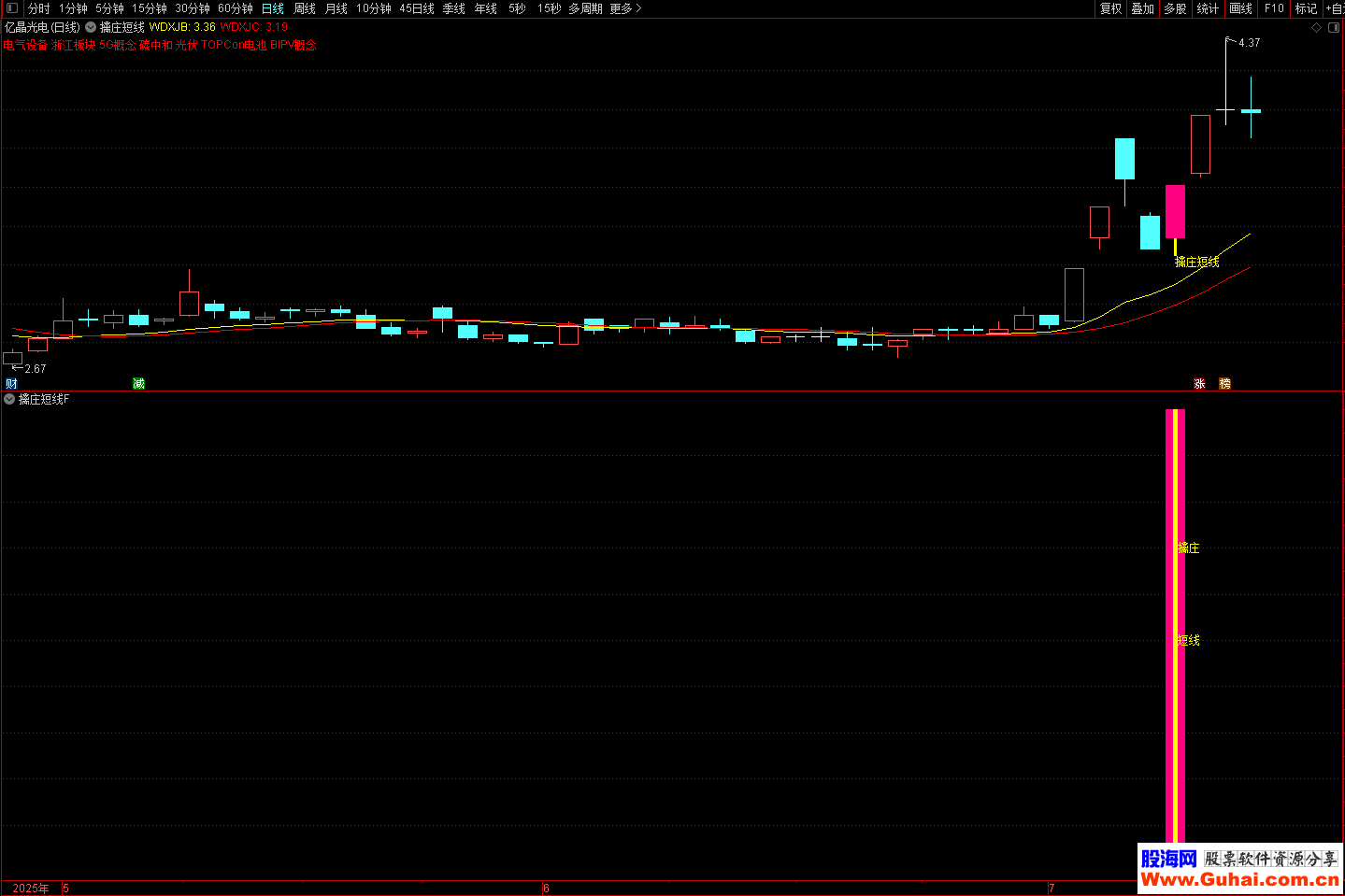The height and width of the screenshot is (896, 1345).
Task: Click the month 6 marker on time axis
Action: 547,889
